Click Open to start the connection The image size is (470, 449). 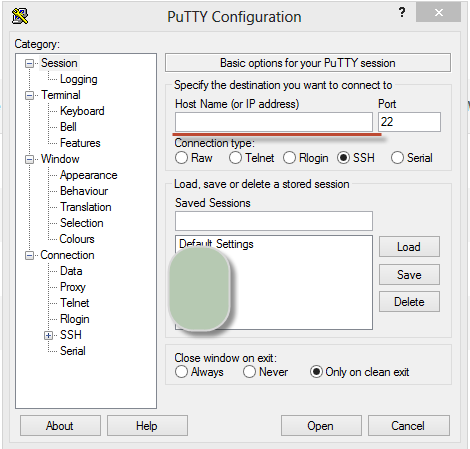point(321,426)
